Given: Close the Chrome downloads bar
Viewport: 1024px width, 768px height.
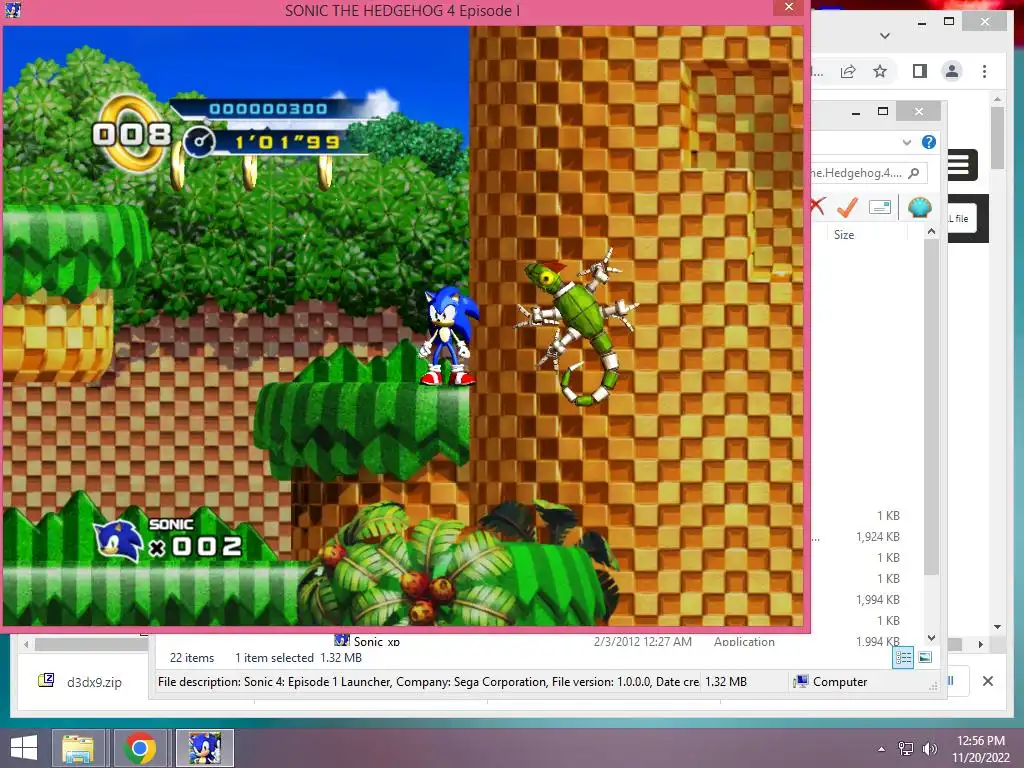Looking at the screenshot, I should click(x=987, y=681).
